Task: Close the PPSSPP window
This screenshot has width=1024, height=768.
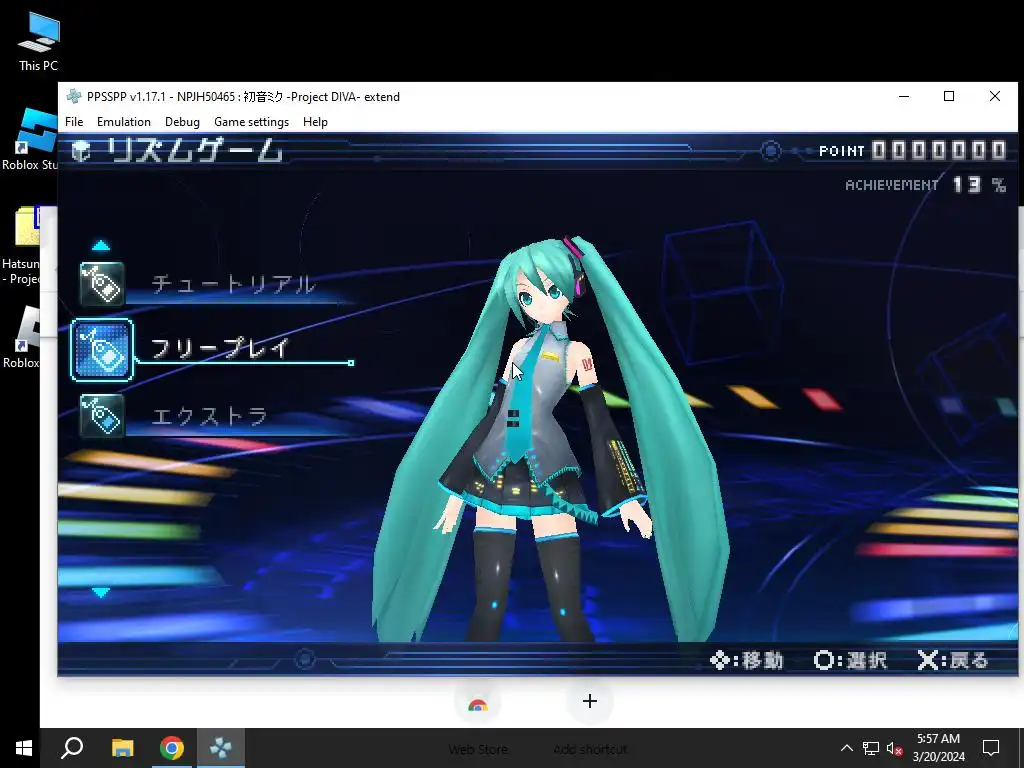Action: point(995,97)
